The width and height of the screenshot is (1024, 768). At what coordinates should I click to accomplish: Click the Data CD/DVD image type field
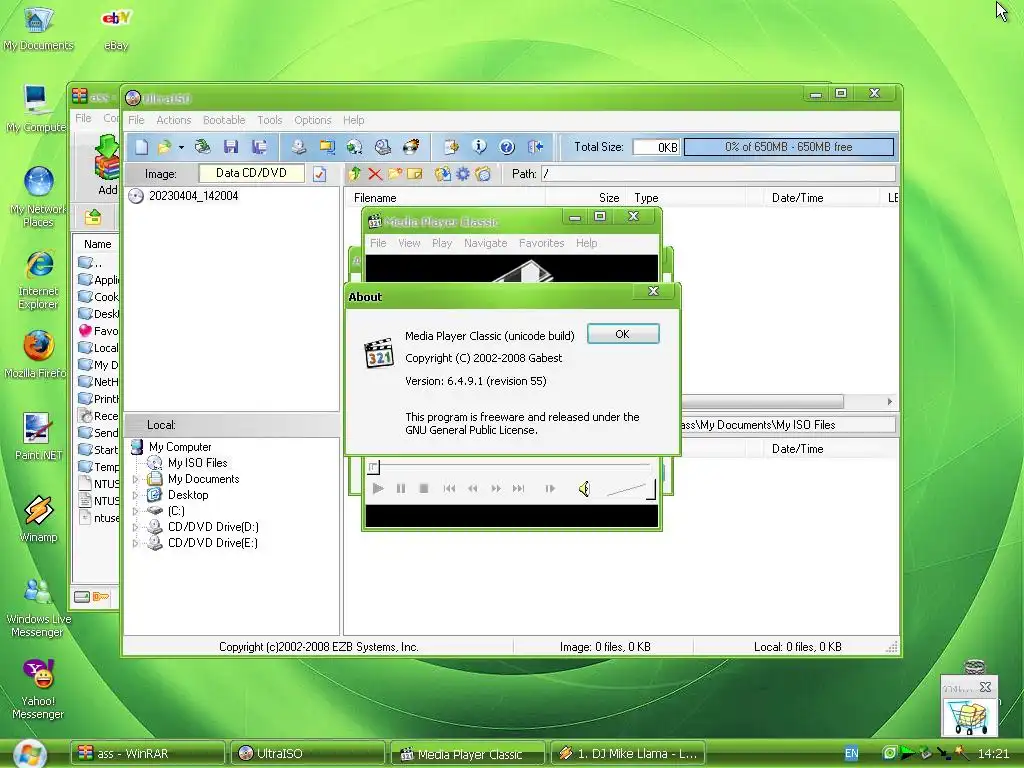251,173
